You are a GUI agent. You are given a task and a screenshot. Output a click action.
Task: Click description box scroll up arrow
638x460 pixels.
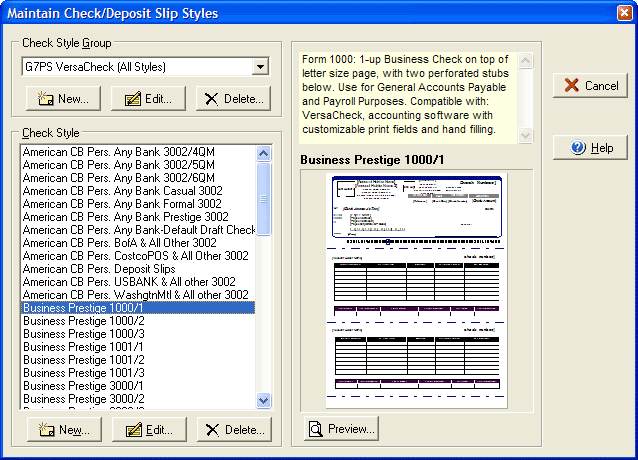pos(525,60)
